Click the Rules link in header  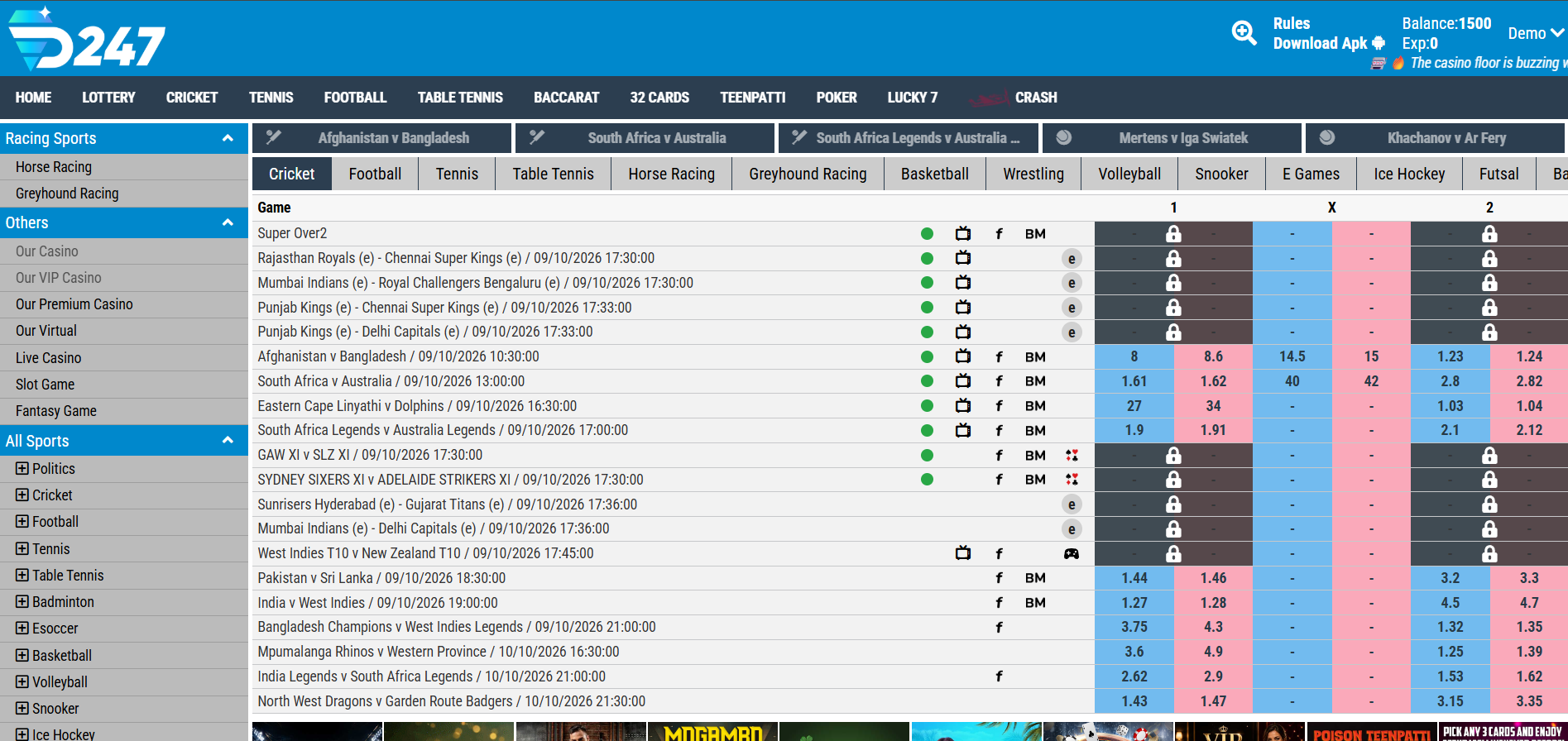coord(1291,23)
